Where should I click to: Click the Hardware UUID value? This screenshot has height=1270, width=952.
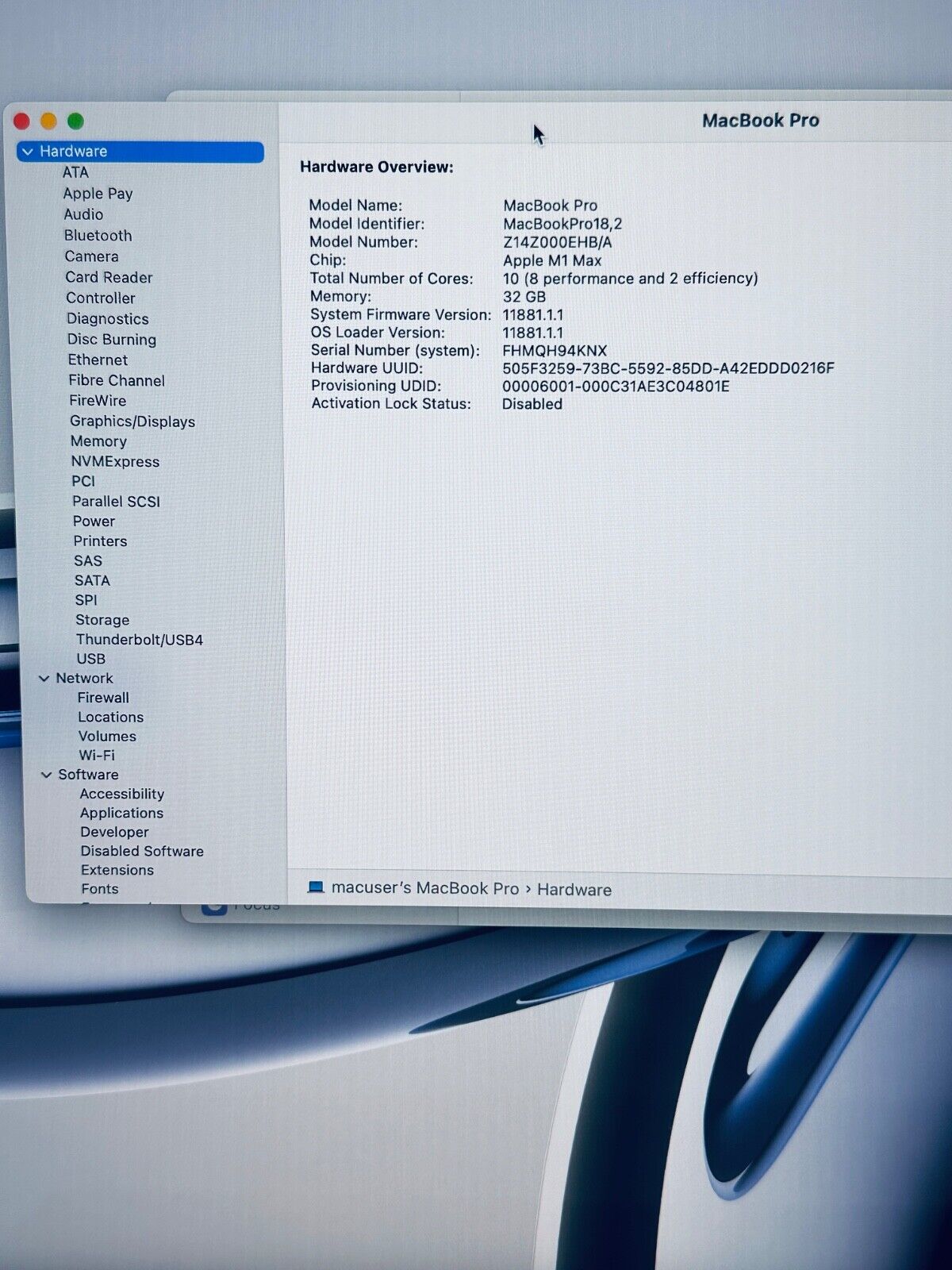[668, 368]
